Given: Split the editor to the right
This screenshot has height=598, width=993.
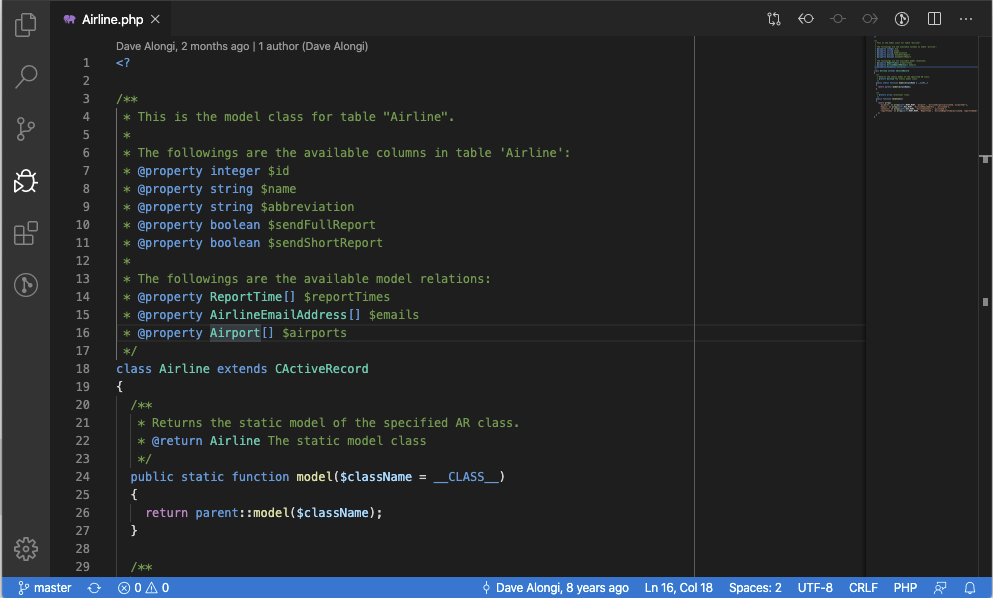Looking at the screenshot, I should [x=934, y=19].
